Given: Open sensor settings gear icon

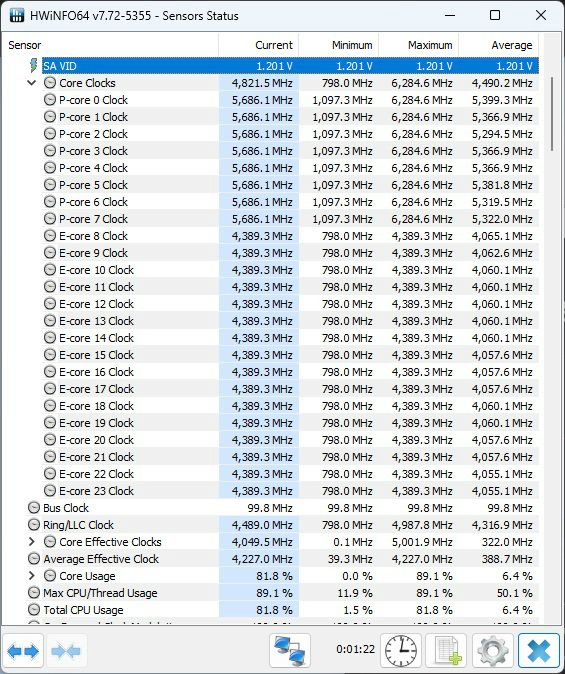Looking at the screenshot, I should coord(492,651).
